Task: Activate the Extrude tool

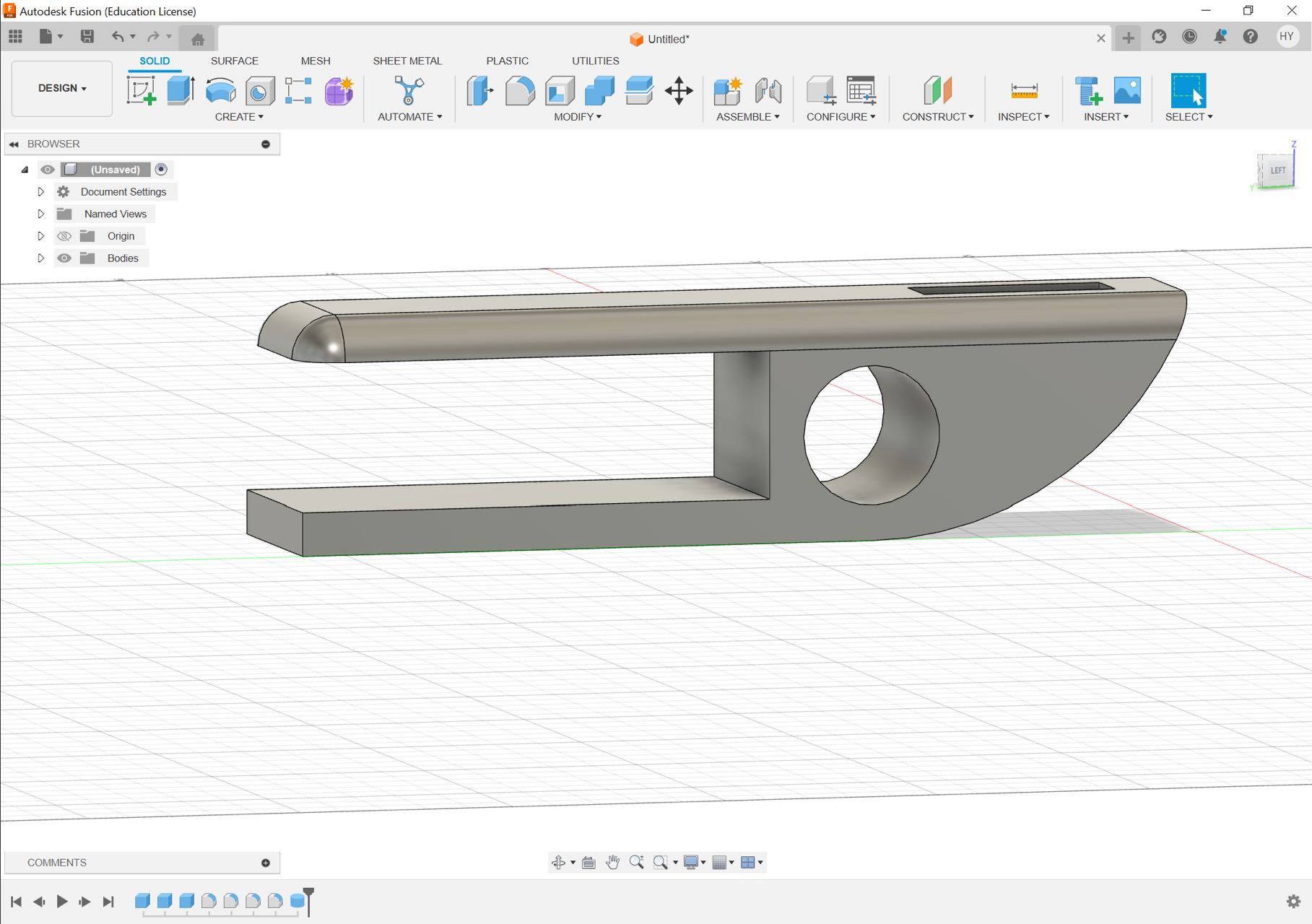Action: click(179, 91)
